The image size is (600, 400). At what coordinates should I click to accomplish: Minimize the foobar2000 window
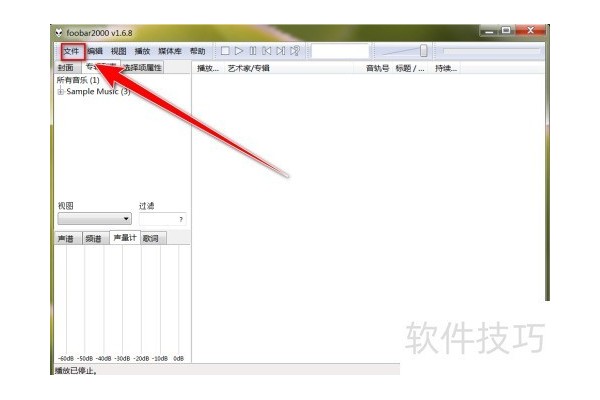pos(489,31)
